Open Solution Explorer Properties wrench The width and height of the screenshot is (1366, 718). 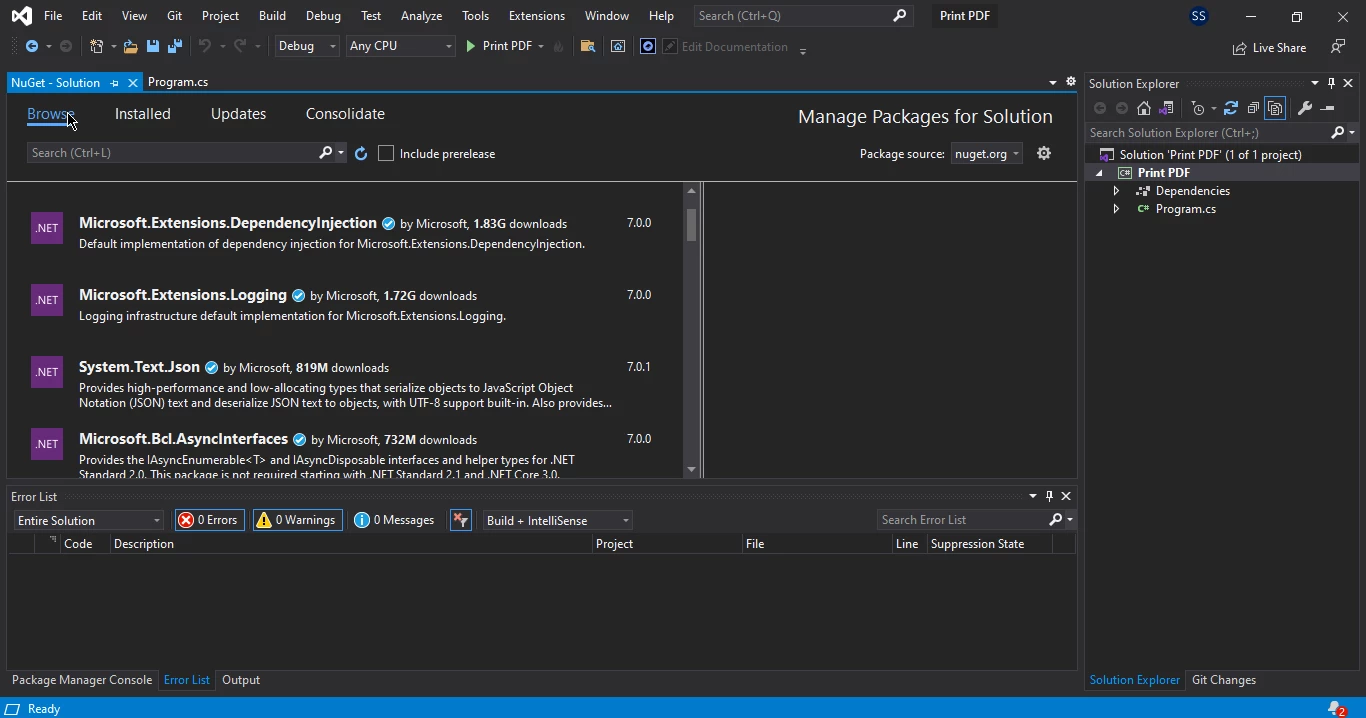tap(1304, 108)
